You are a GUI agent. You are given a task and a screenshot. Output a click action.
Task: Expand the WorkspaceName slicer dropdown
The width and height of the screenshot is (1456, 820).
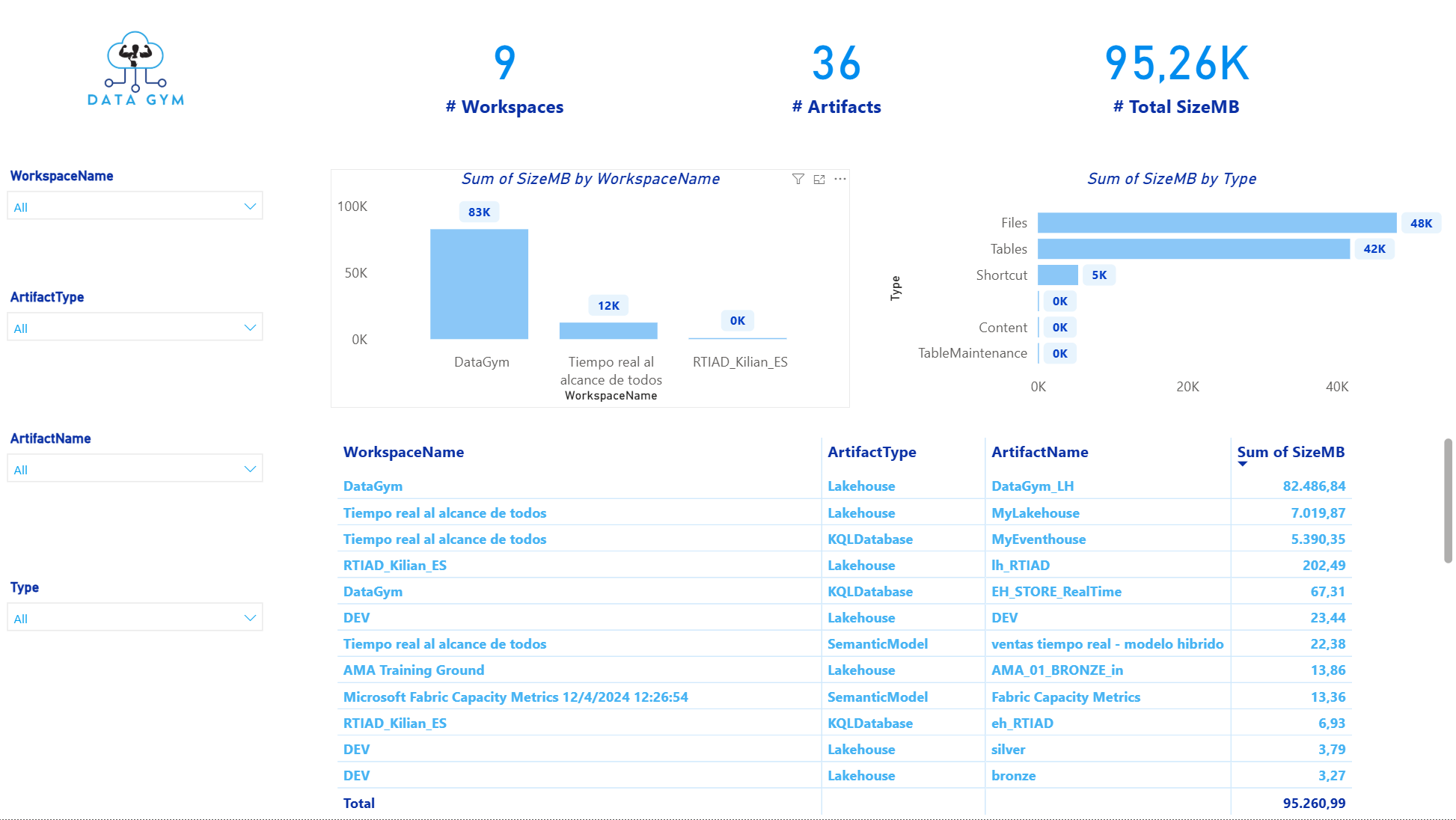tap(135, 206)
